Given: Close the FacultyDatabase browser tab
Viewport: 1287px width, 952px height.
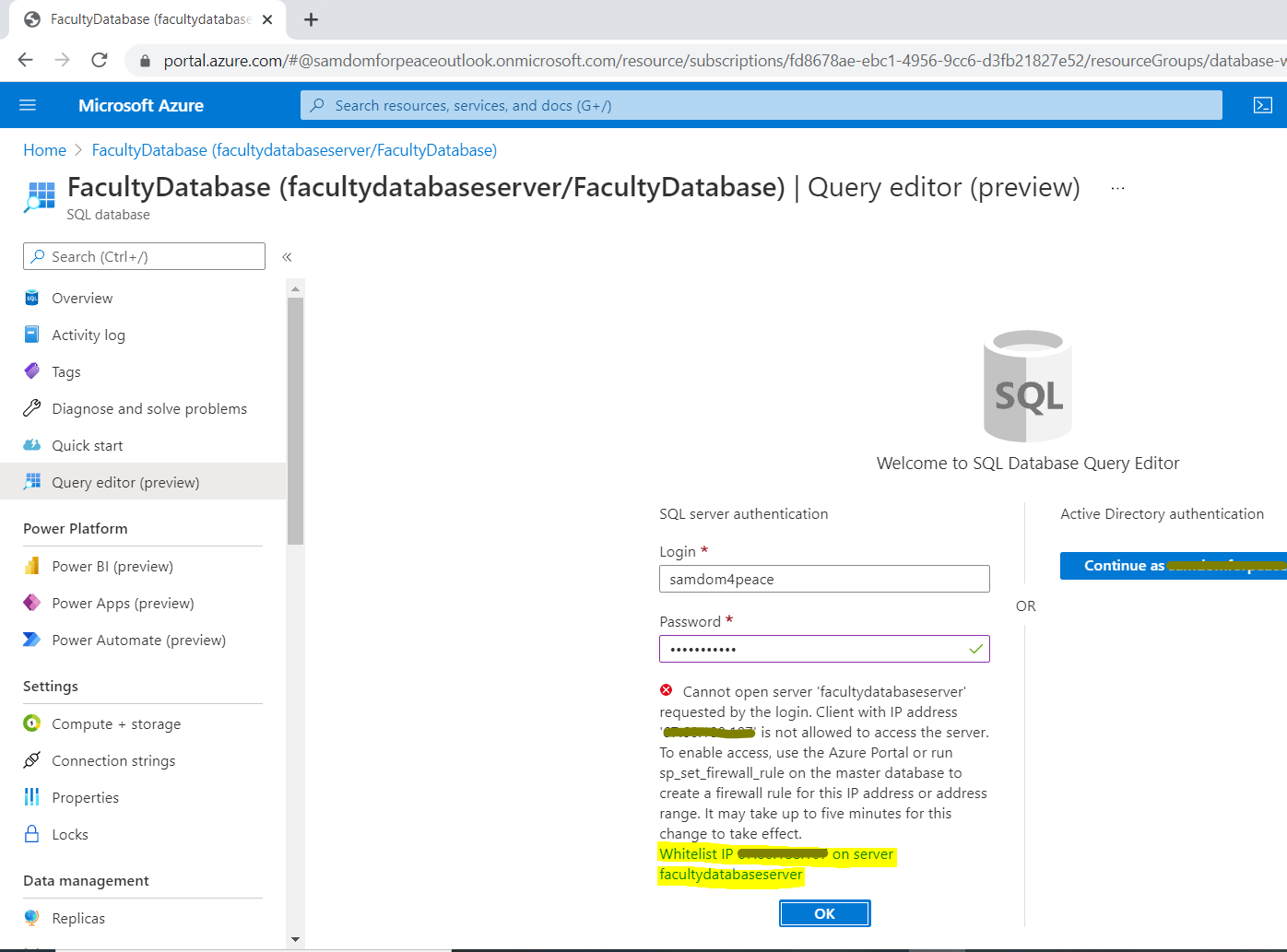Looking at the screenshot, I should pyautogui.click(x=267, y=19).
